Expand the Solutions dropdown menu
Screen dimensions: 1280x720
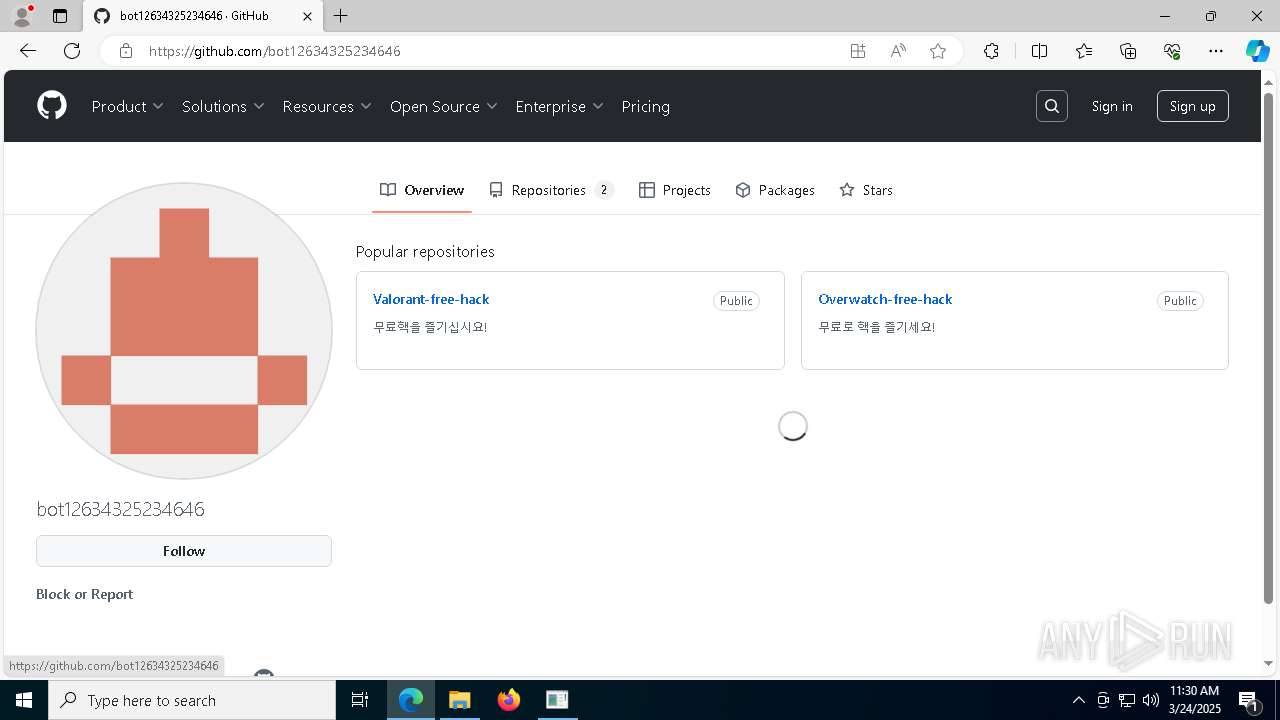click(x=223, y=106)
